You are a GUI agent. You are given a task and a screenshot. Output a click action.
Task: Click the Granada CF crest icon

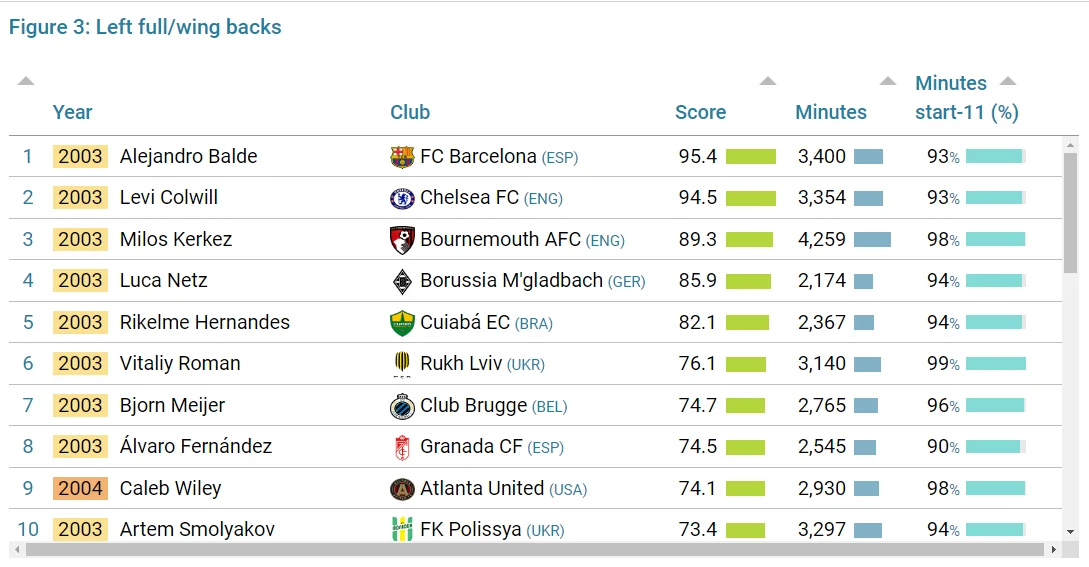[x=402, y=447]
